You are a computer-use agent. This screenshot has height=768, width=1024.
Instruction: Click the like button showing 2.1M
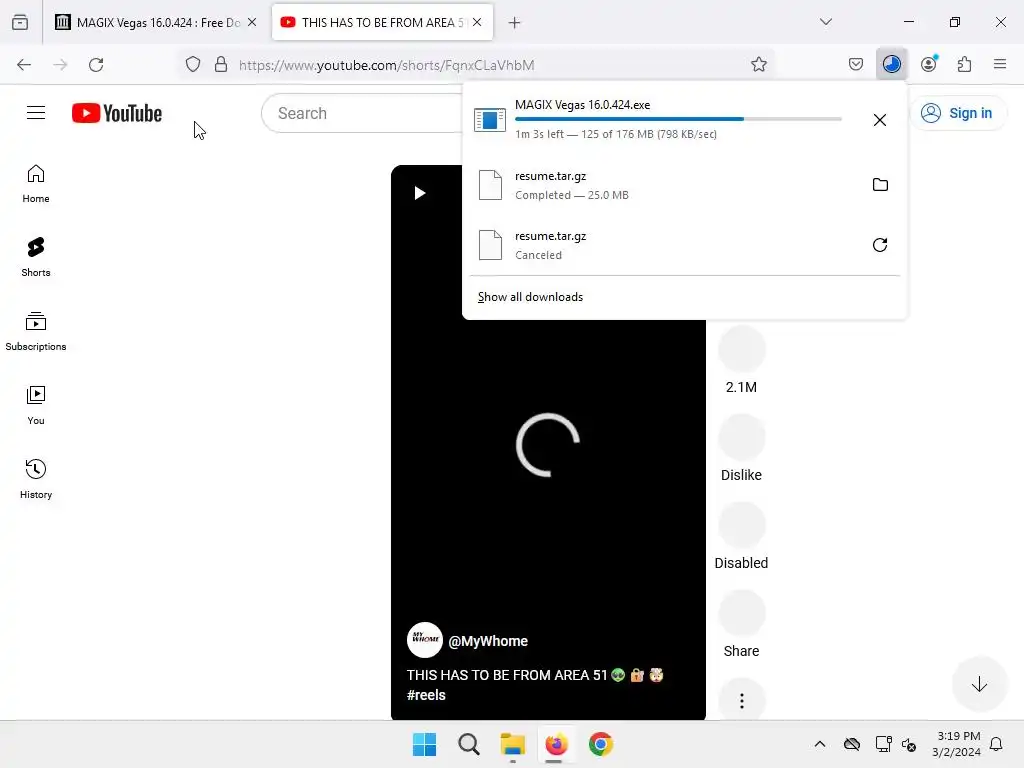[741, 349]
